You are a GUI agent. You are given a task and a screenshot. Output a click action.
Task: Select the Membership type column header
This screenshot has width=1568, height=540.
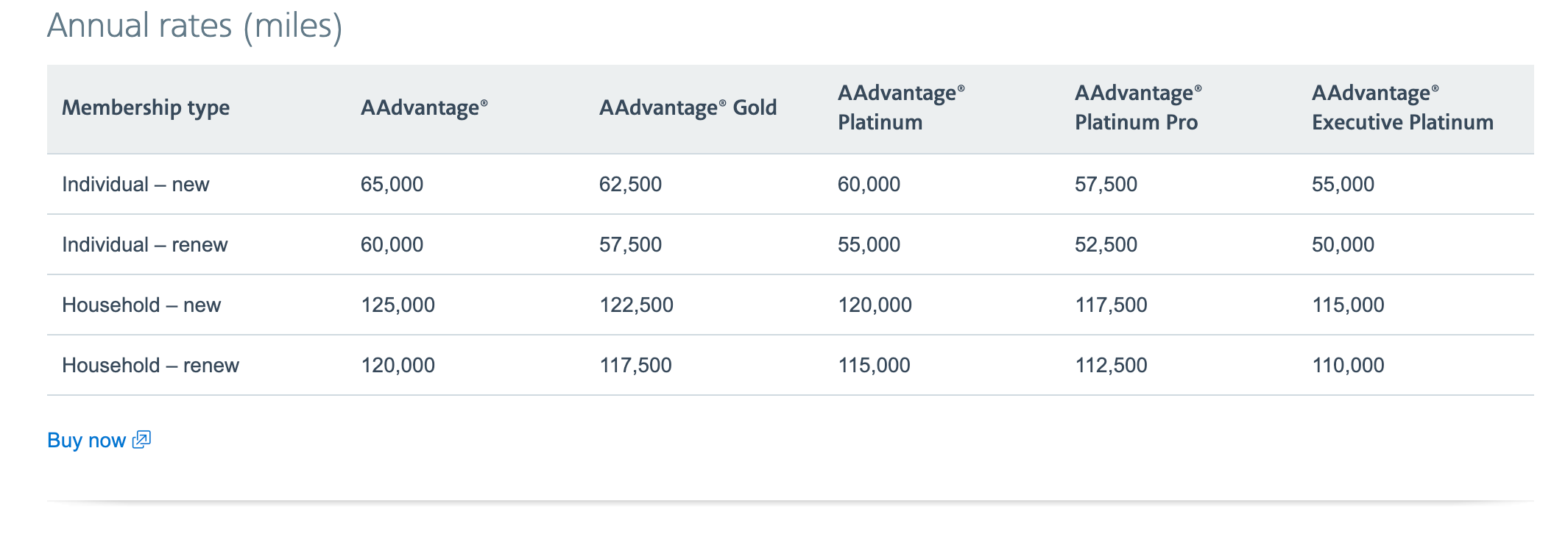click(x=146, y=107)
